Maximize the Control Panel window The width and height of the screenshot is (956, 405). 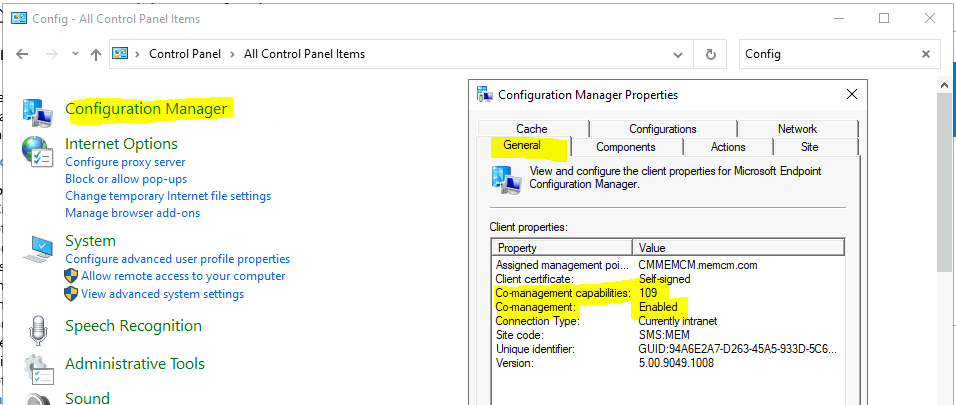(x=884, y=18)
